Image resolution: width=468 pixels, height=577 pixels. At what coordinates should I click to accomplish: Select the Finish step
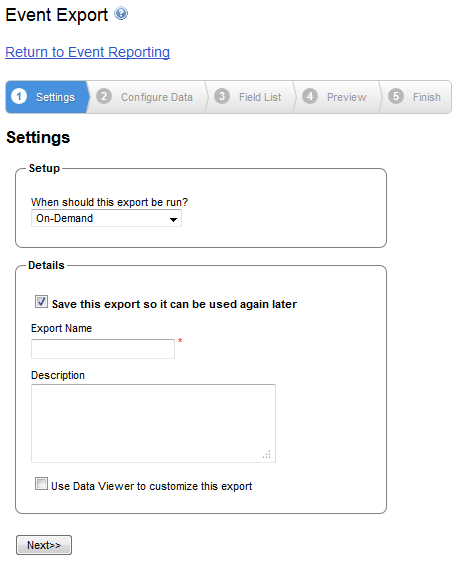[x=416, y=97]
